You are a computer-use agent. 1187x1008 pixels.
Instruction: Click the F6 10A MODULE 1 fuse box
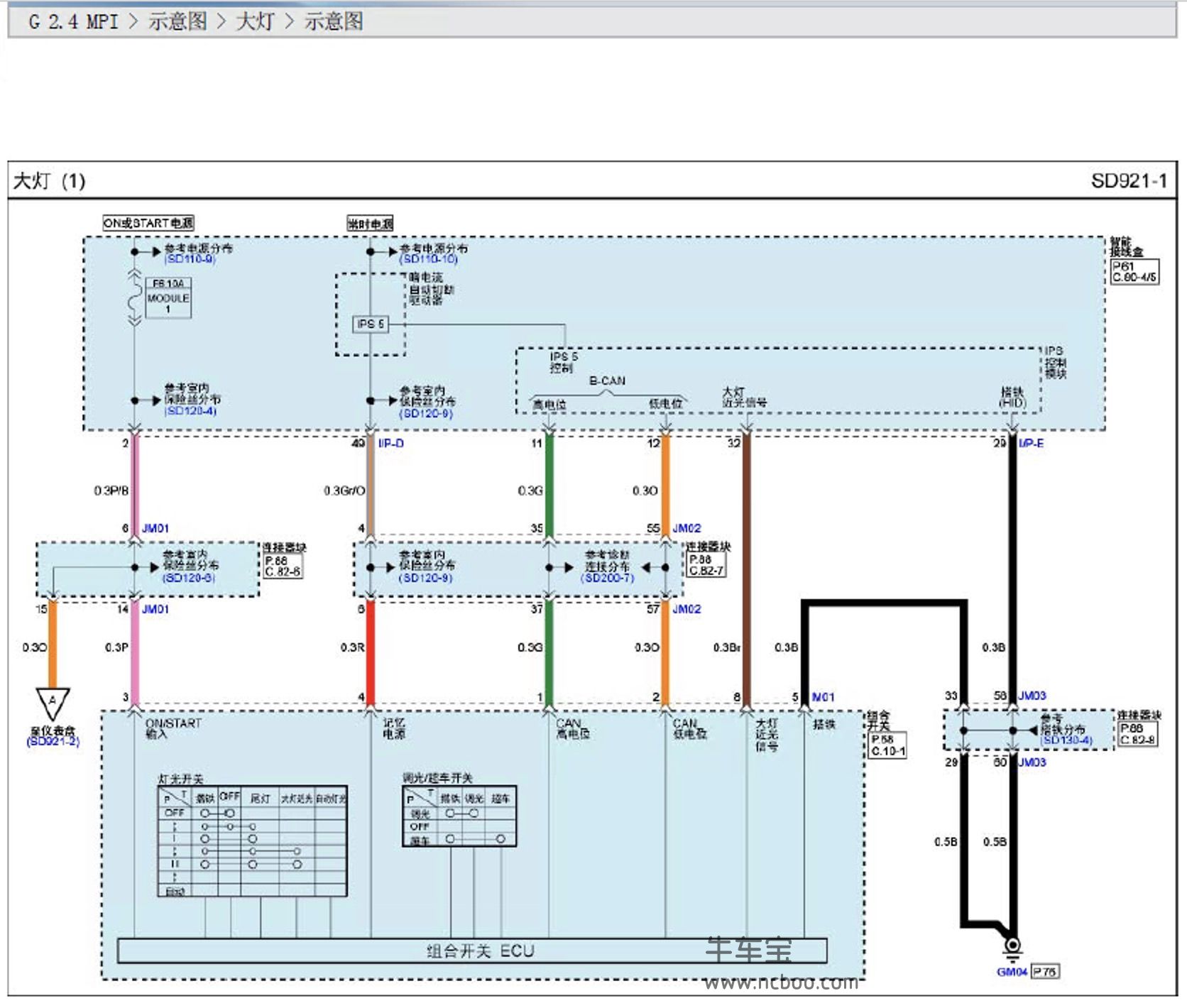click(168, 297)
